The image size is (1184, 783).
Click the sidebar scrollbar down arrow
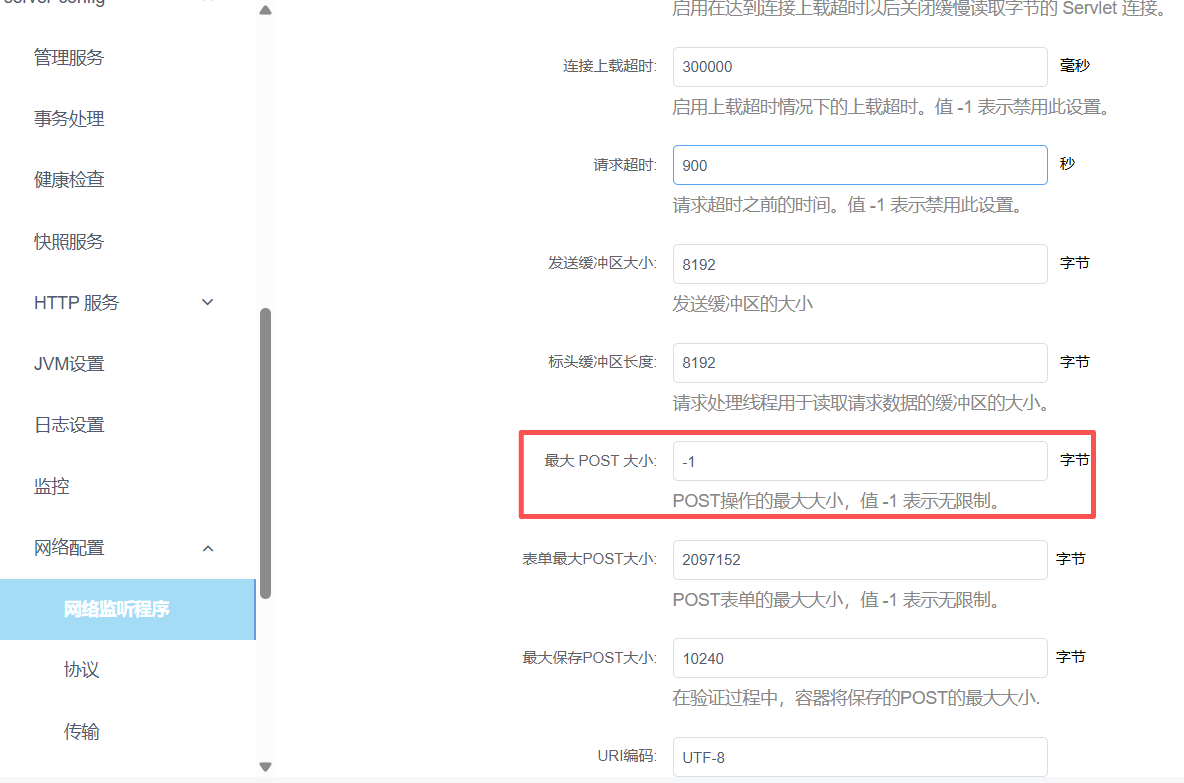coord(265,767)
